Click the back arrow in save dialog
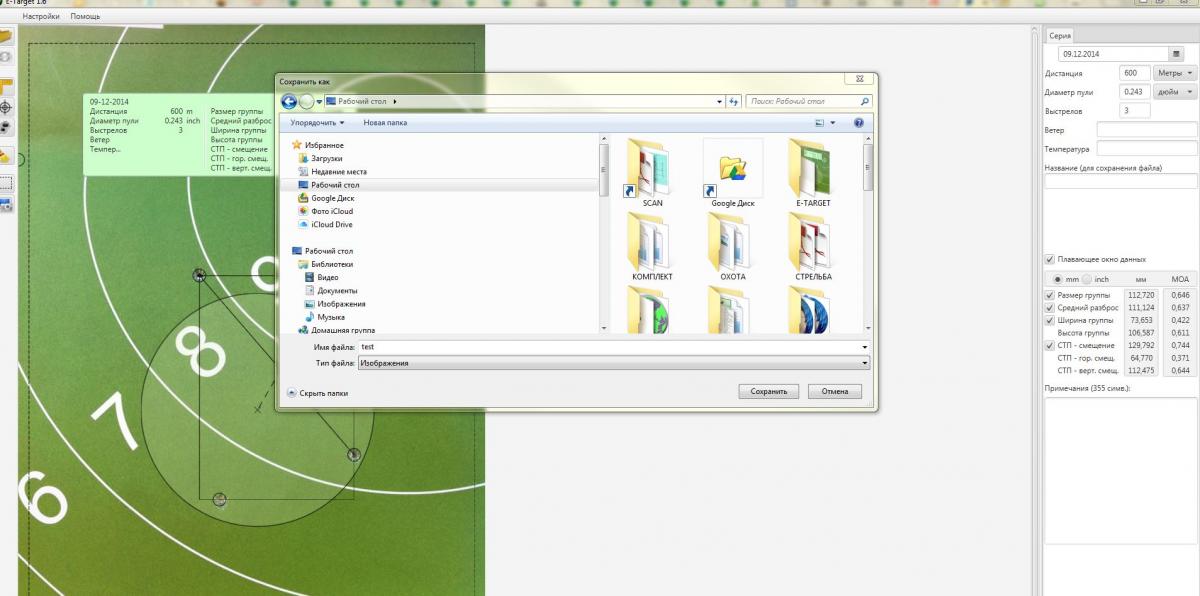The height and width of the screenshot is (596, 1200). (289, 101)
